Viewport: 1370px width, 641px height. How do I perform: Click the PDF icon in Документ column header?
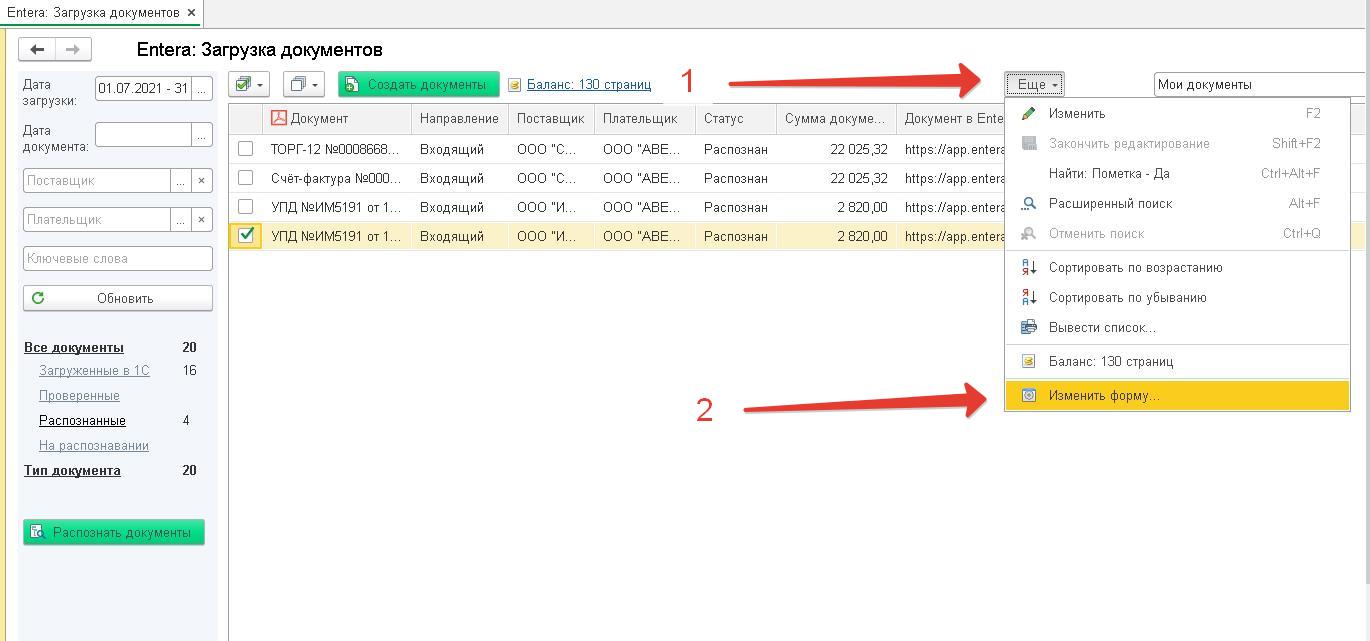279,118
